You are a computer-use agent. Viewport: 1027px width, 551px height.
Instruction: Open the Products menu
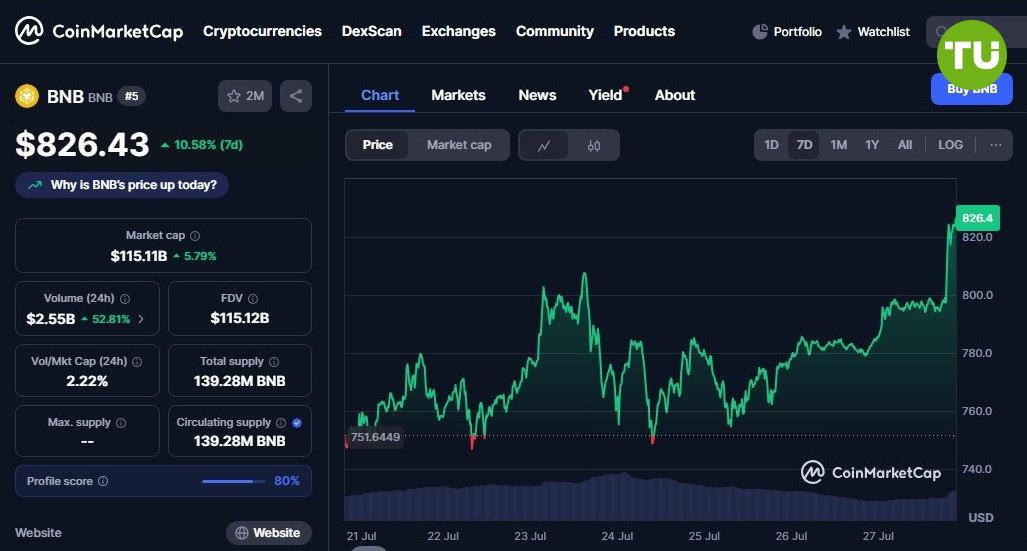click(x=644, y=31)
